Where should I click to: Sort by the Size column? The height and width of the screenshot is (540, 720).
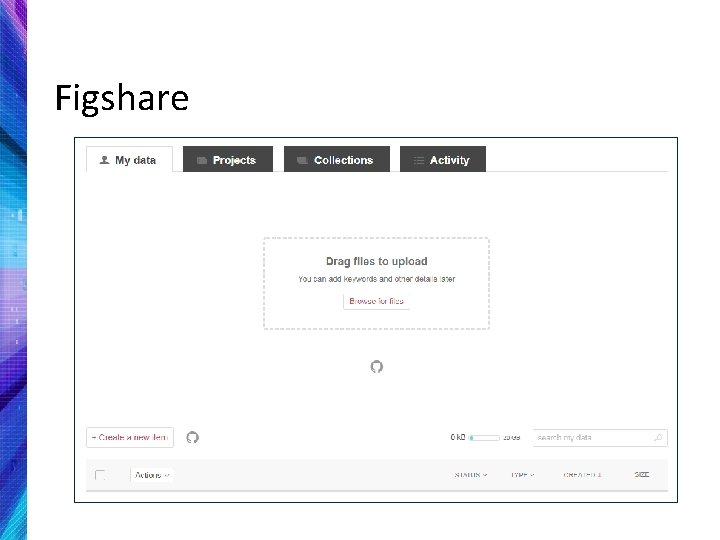641,475
